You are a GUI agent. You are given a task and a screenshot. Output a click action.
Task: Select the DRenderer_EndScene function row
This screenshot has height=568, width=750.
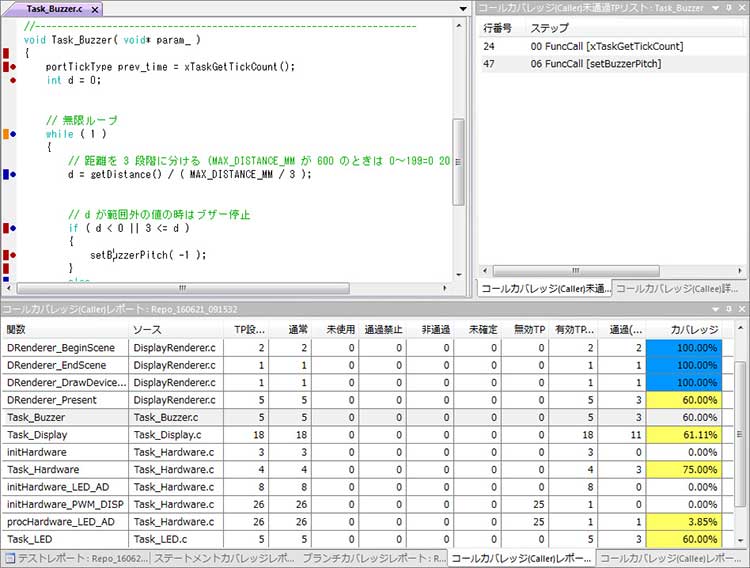(x=367, y=365)
